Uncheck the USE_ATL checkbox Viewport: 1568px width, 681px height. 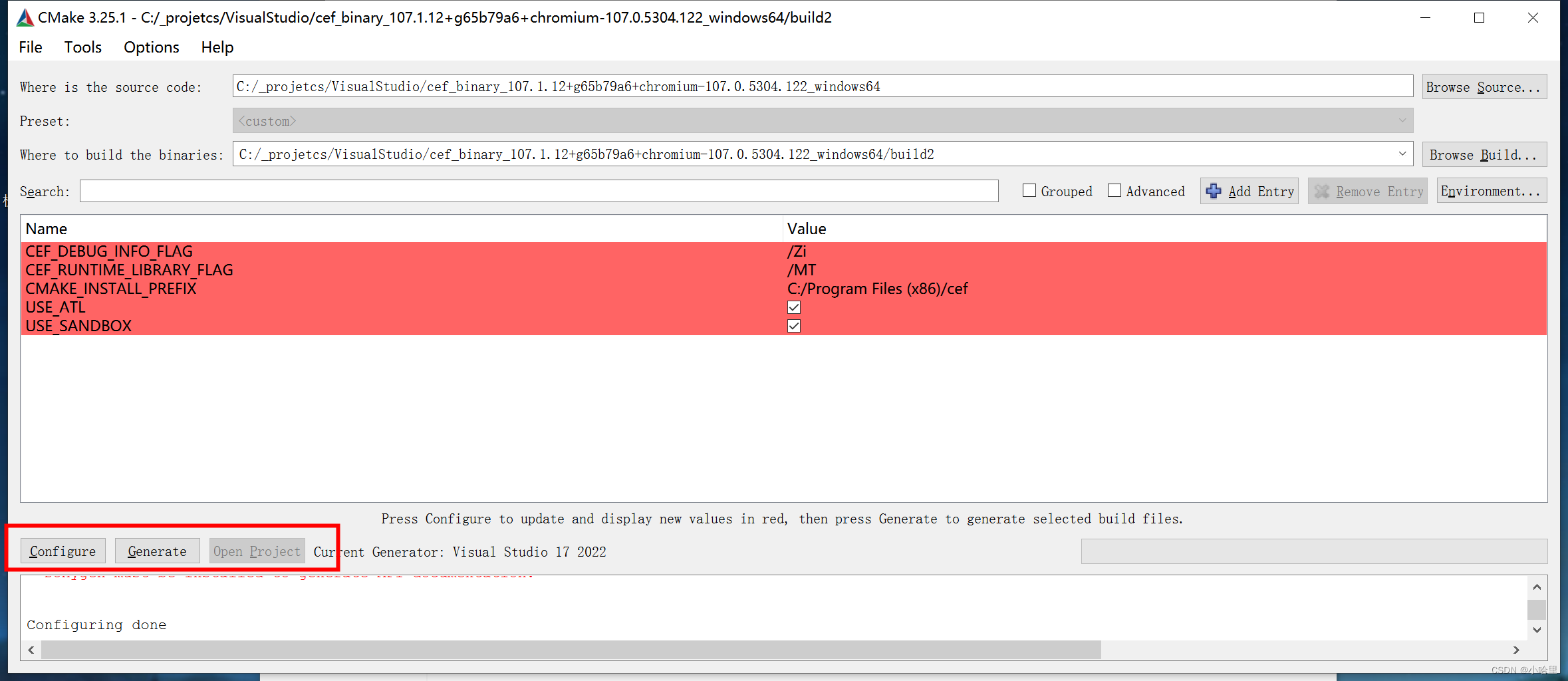click(x=794, y=307)
